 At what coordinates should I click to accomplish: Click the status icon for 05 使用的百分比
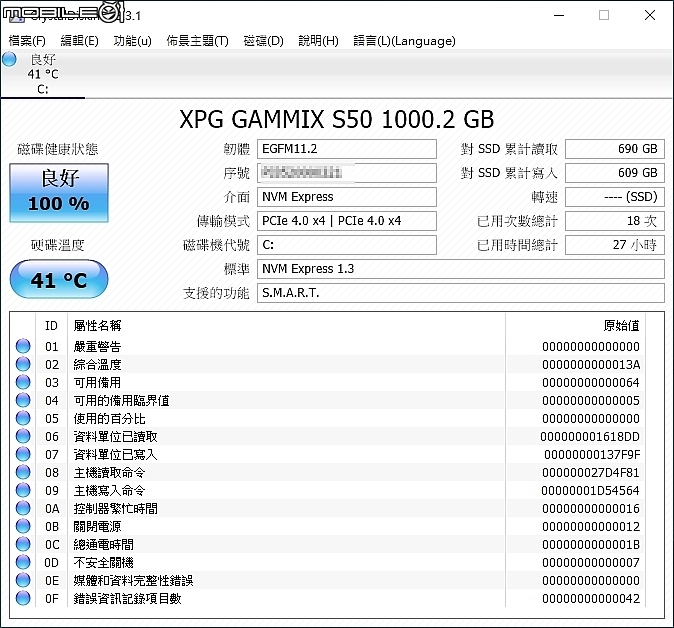(x=23, y=418)
